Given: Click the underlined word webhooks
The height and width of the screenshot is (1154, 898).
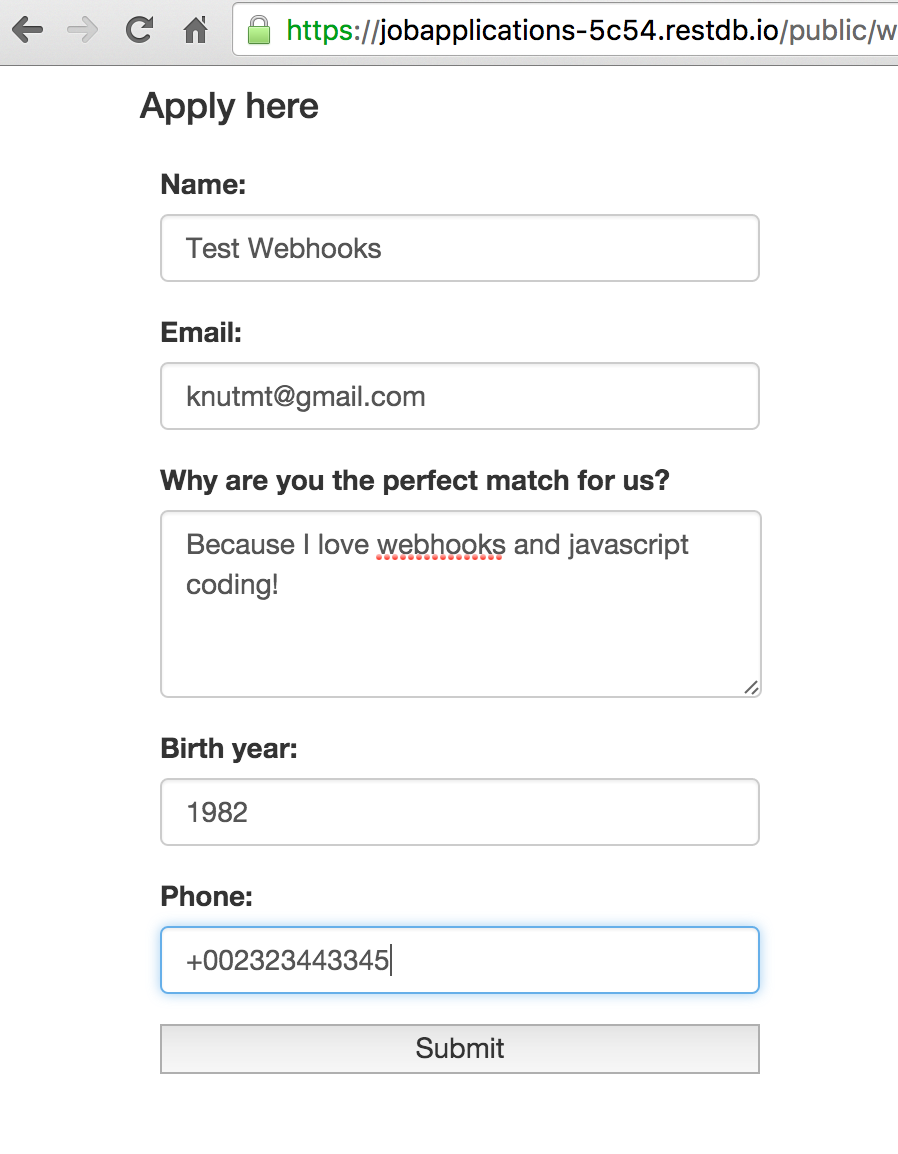Looking at the screenshot, I should [x=440, y=545].
